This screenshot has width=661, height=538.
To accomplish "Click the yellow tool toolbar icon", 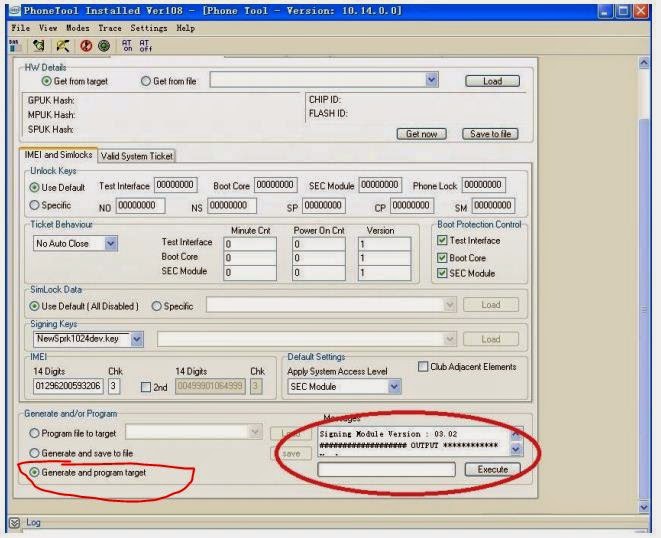I will tap(63, 46).
